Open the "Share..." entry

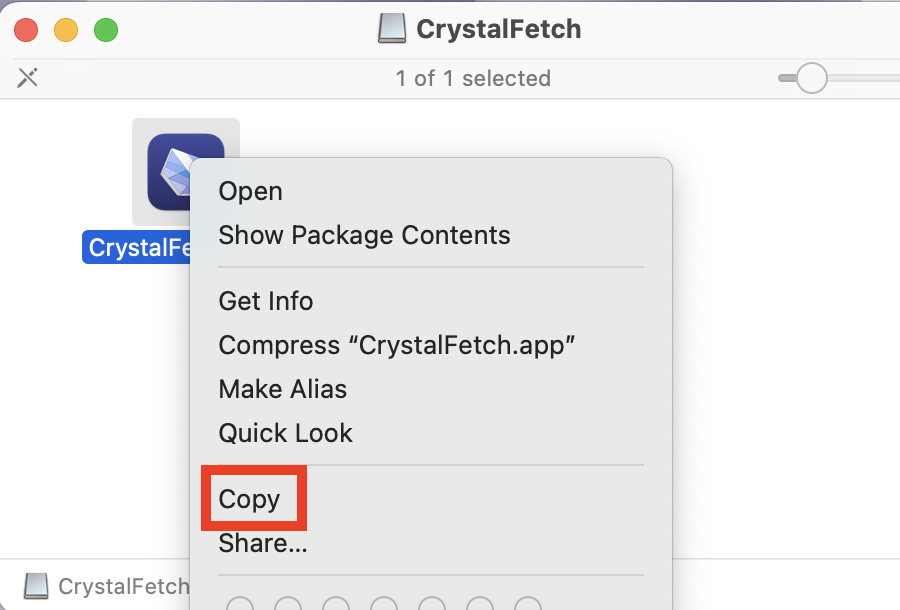click(x=262, y=543)
